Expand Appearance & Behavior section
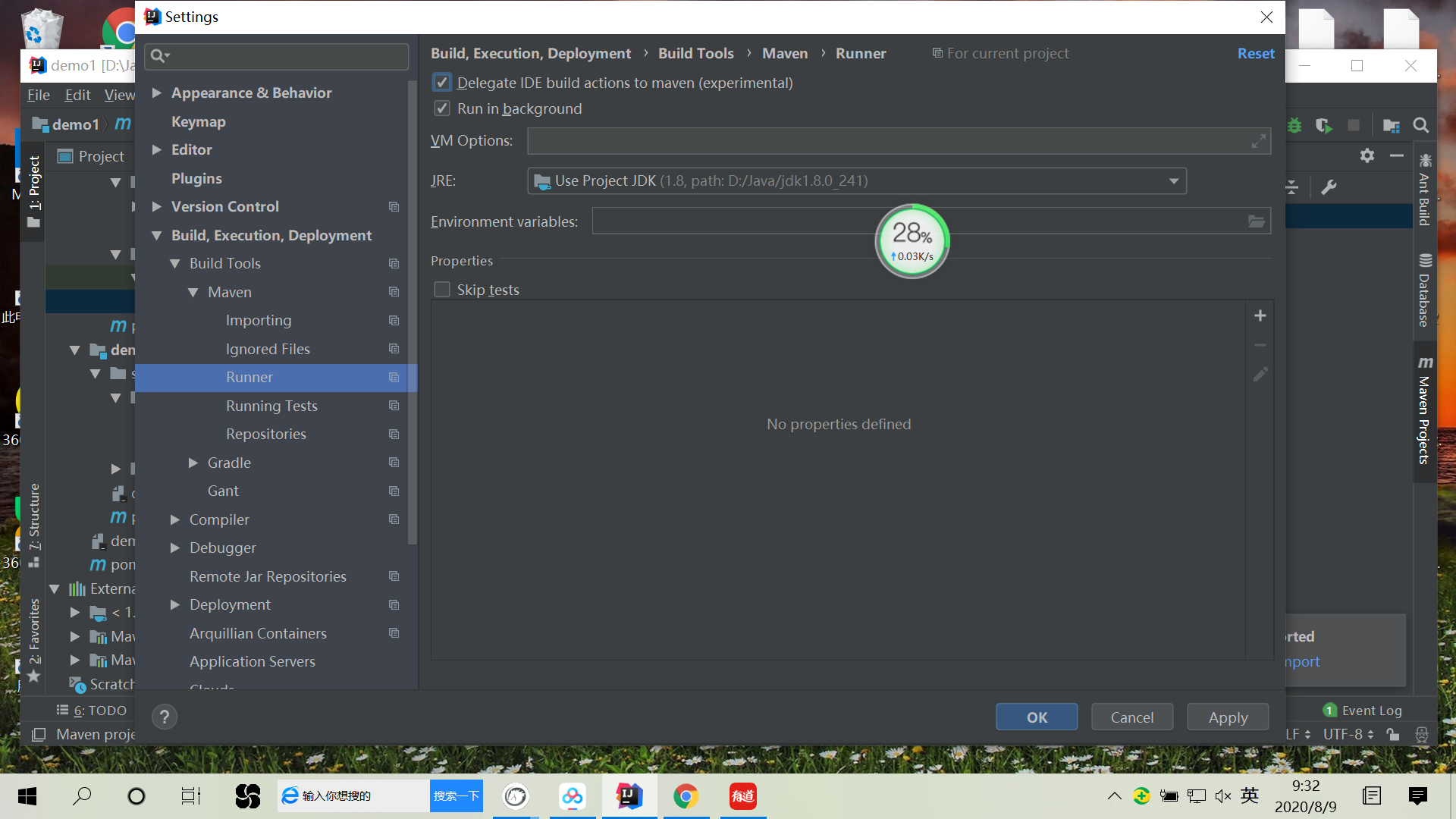The width and height of the screenshot is (1456, 819). [x=157, y=93]
